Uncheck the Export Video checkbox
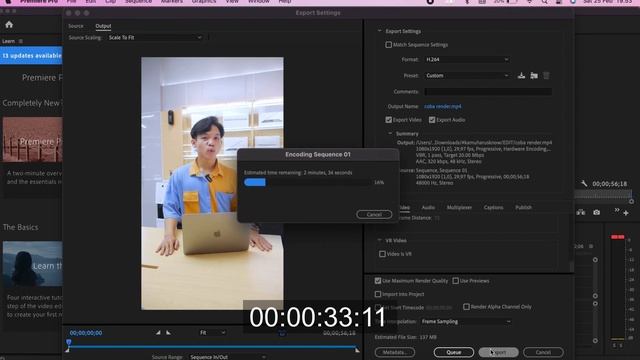The width and height of the screenshot is (640, 360). point(389,120)
